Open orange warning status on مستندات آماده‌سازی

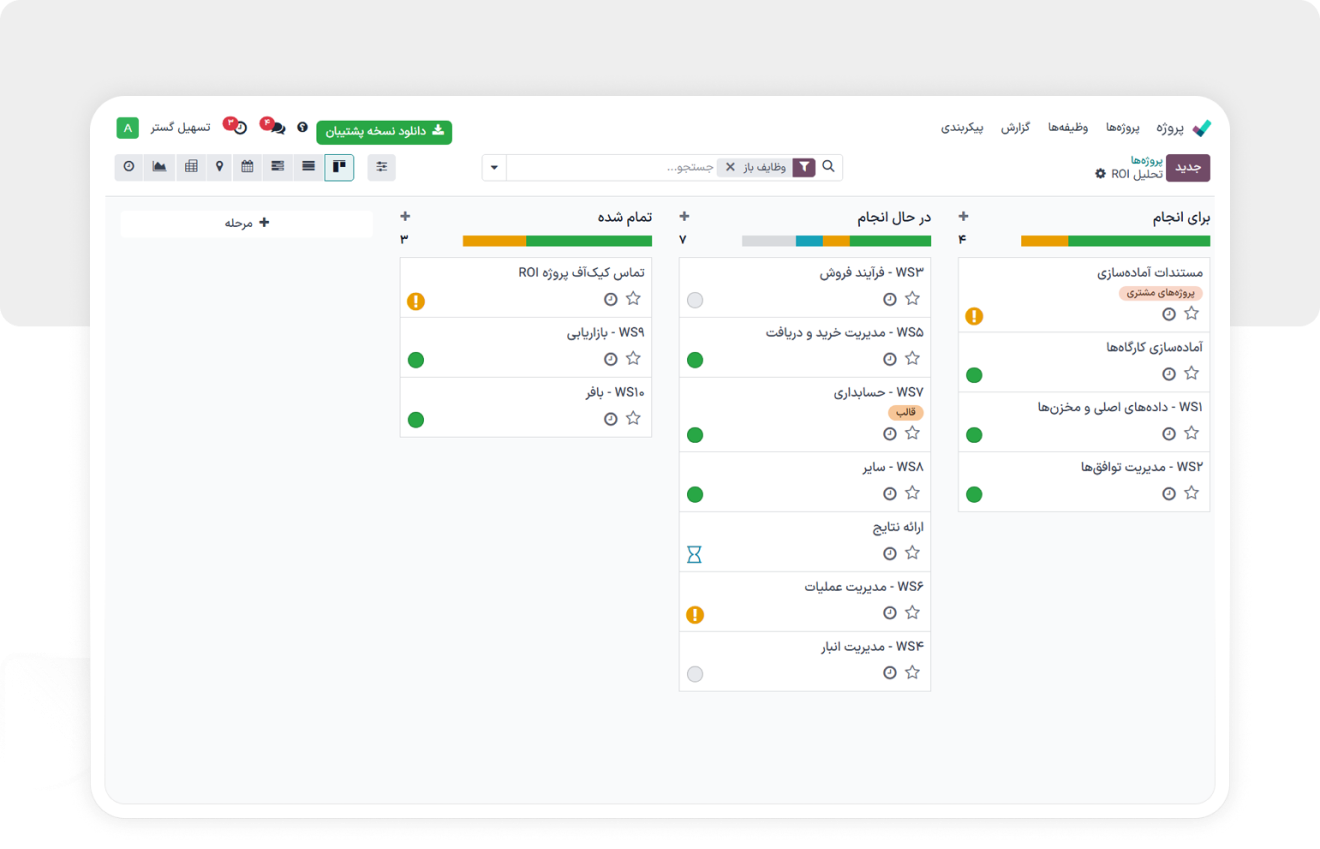coord(974,316)
